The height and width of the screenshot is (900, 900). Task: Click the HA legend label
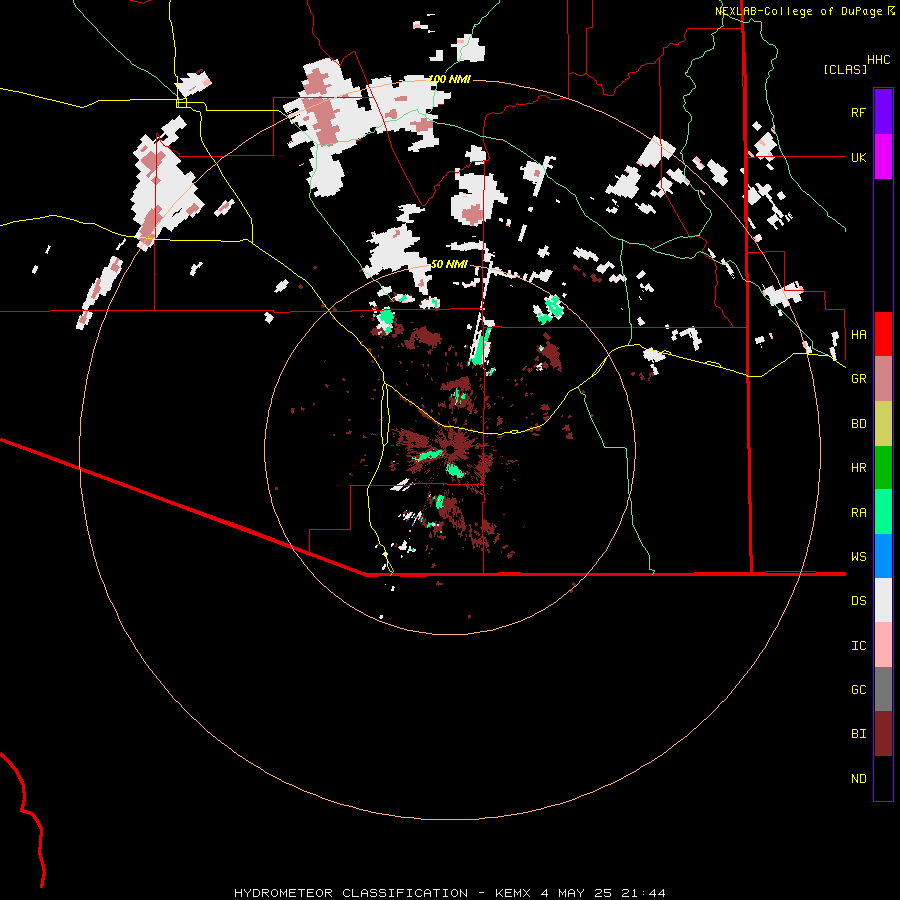[858, 335]
